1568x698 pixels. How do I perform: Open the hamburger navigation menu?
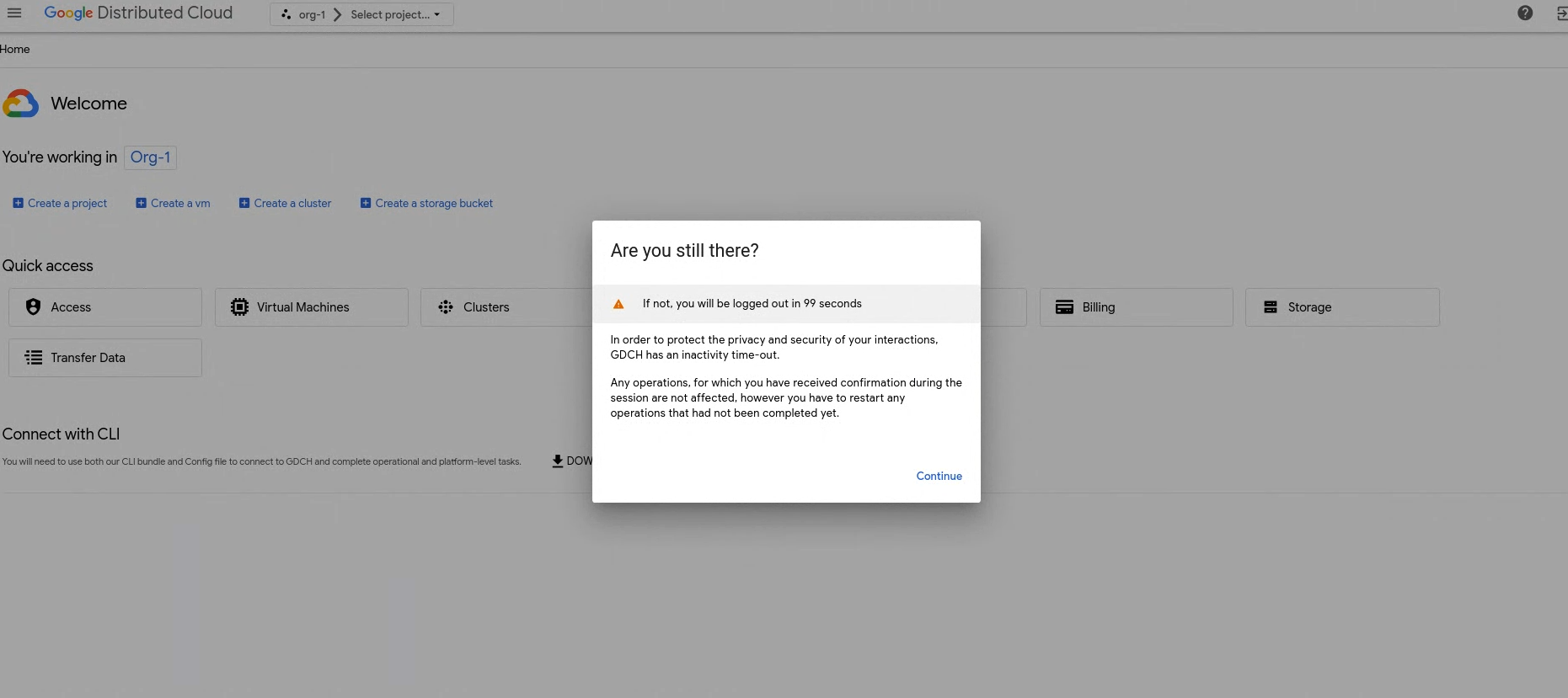tap(14, 13)
